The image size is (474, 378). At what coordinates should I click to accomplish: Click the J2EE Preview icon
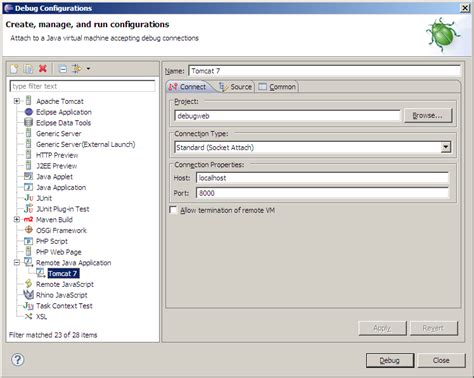point(29,165)
